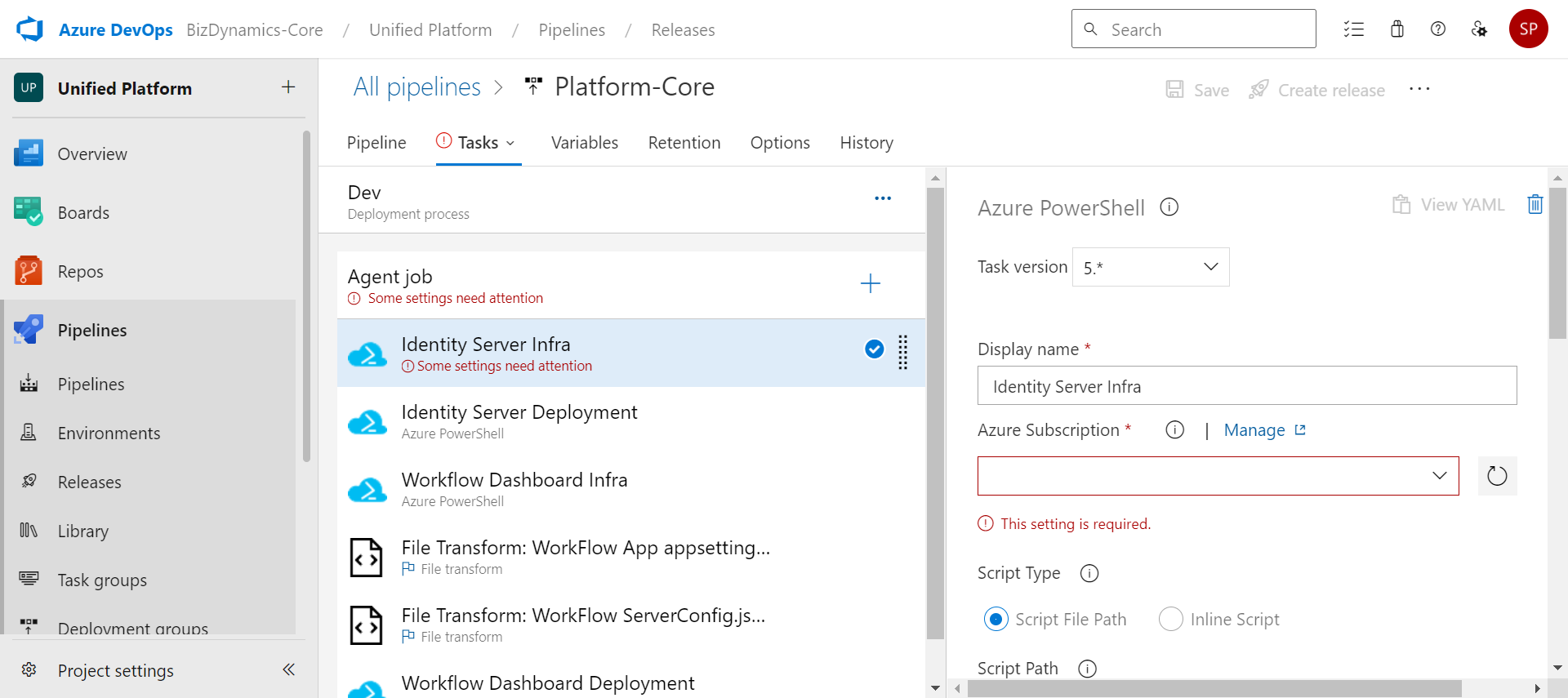This screenshot has height=698, width=1568.
Task: Click the Create release button
Action: pos(1317,90)
